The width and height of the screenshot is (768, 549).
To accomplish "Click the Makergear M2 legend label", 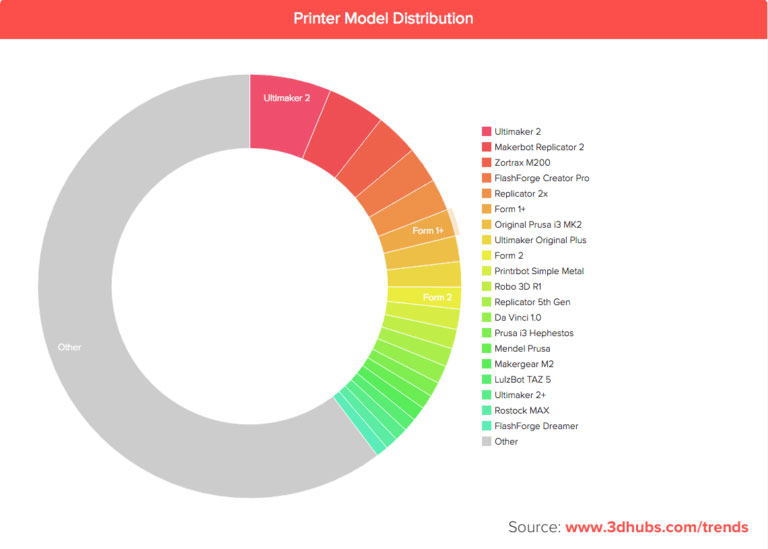I will tap(524, 364).
